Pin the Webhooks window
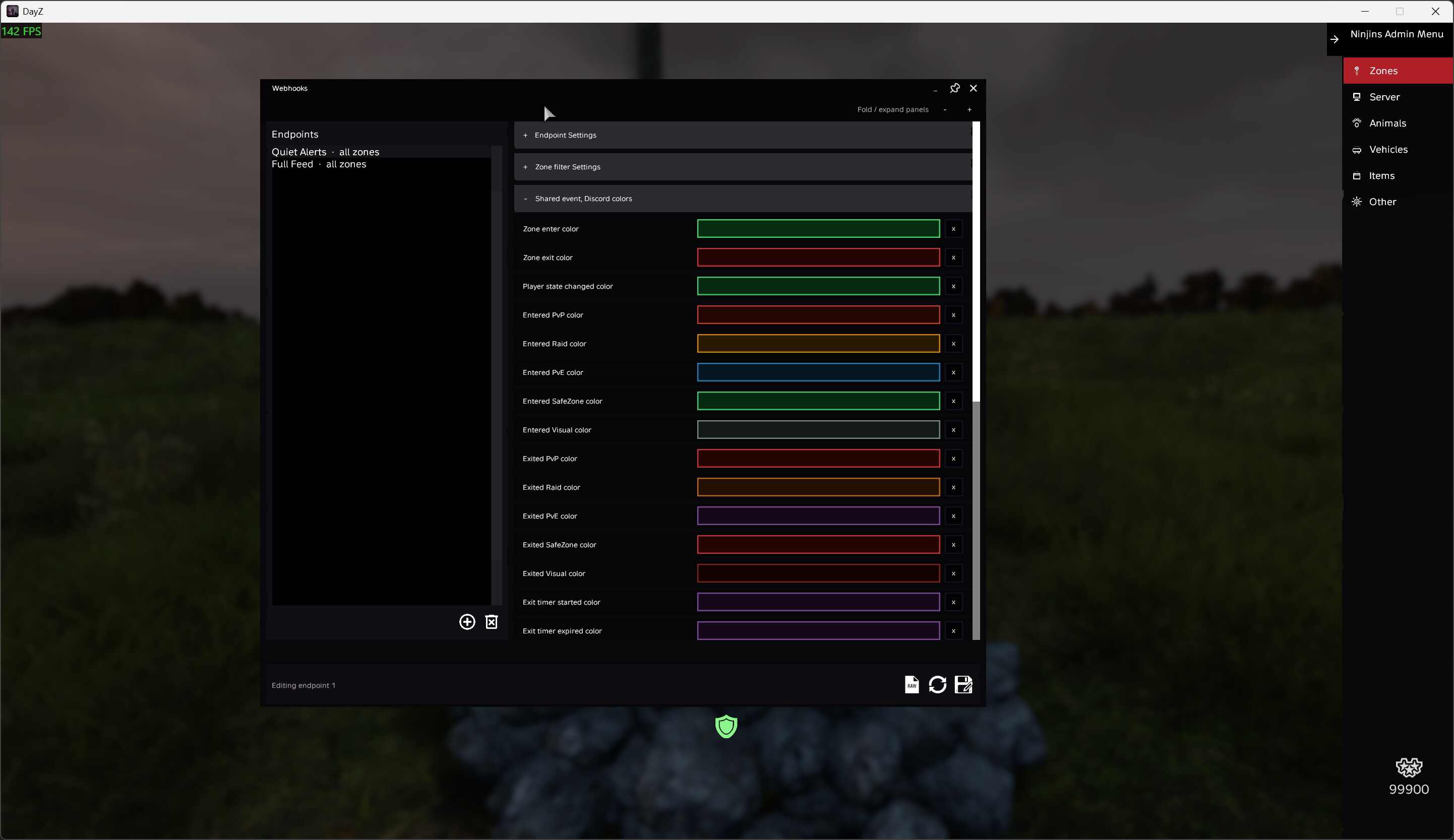This screenshot has height=840, width=1454. click(x=955, y=88)
